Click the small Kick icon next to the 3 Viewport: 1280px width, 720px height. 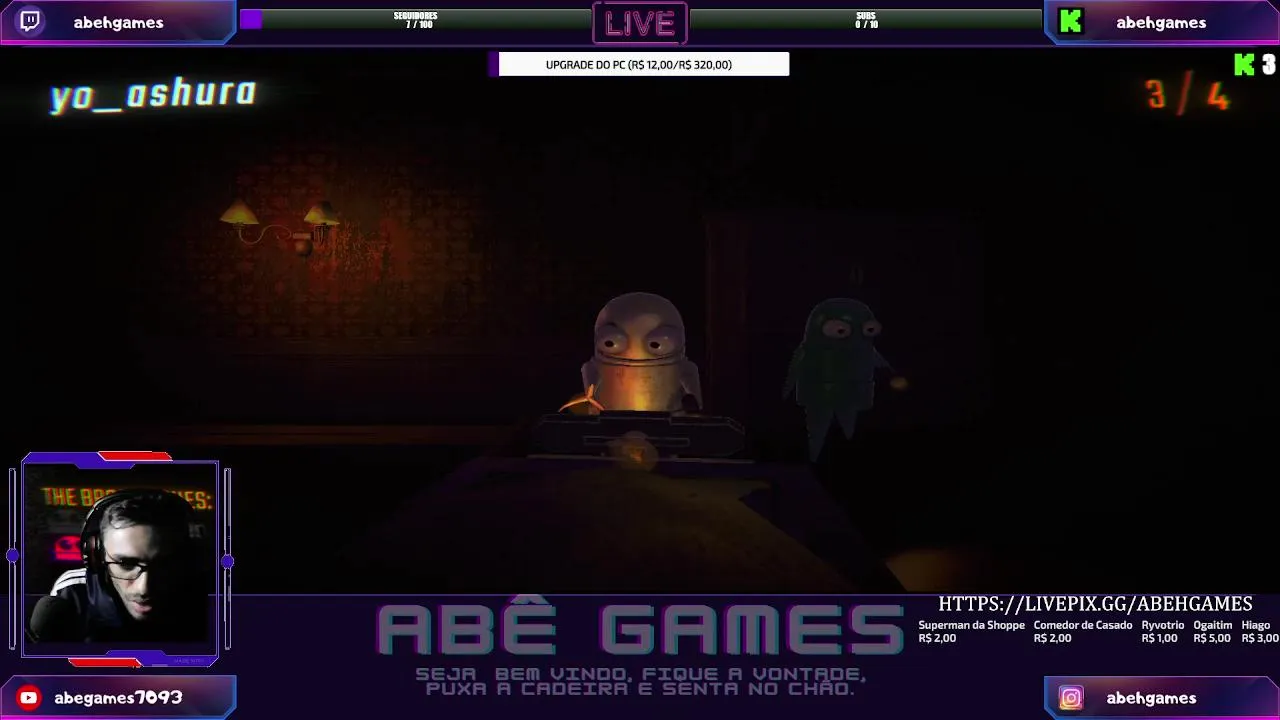coord(1244,65)
